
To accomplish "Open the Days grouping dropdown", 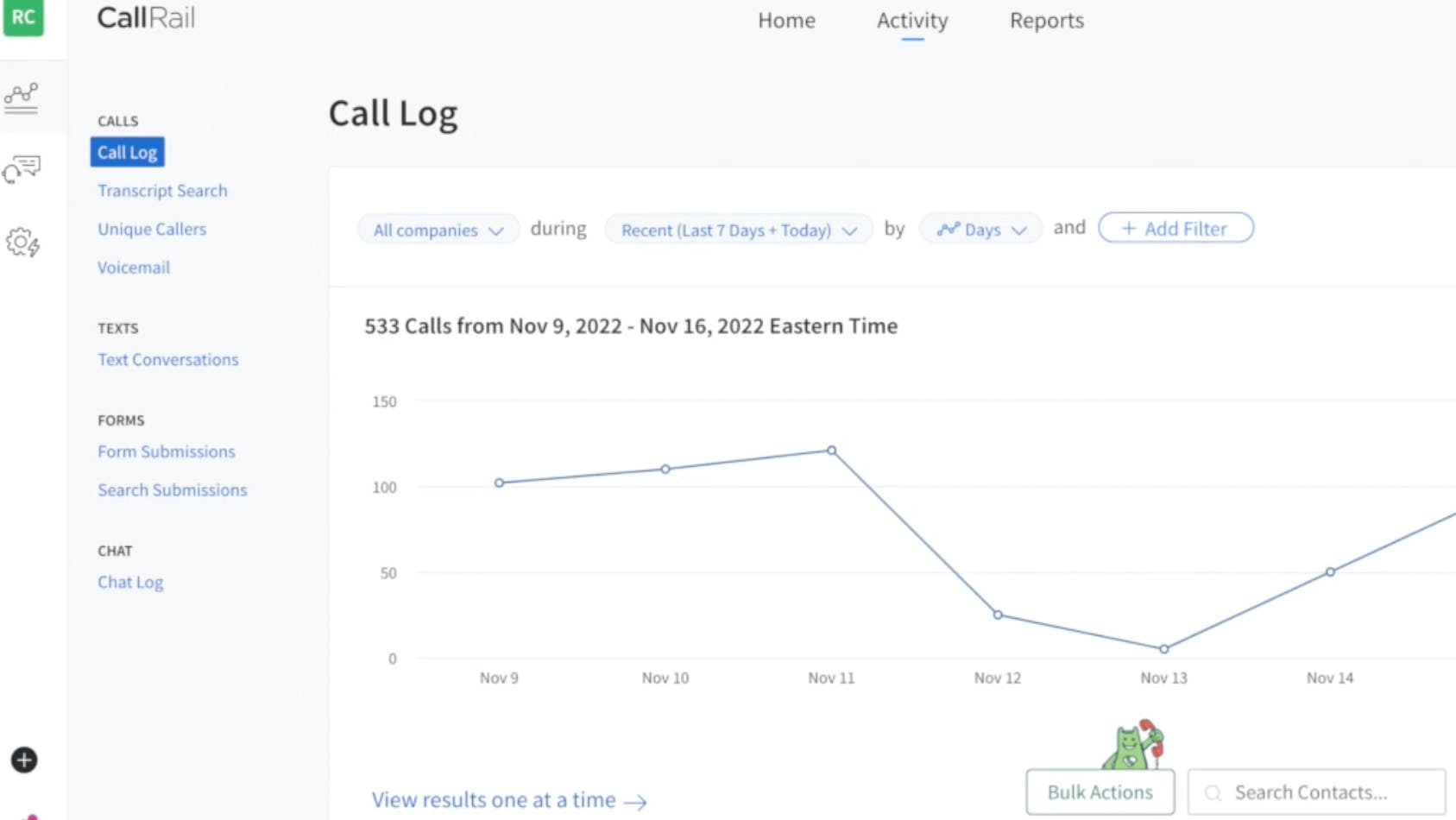I will [x=980, y=229].
